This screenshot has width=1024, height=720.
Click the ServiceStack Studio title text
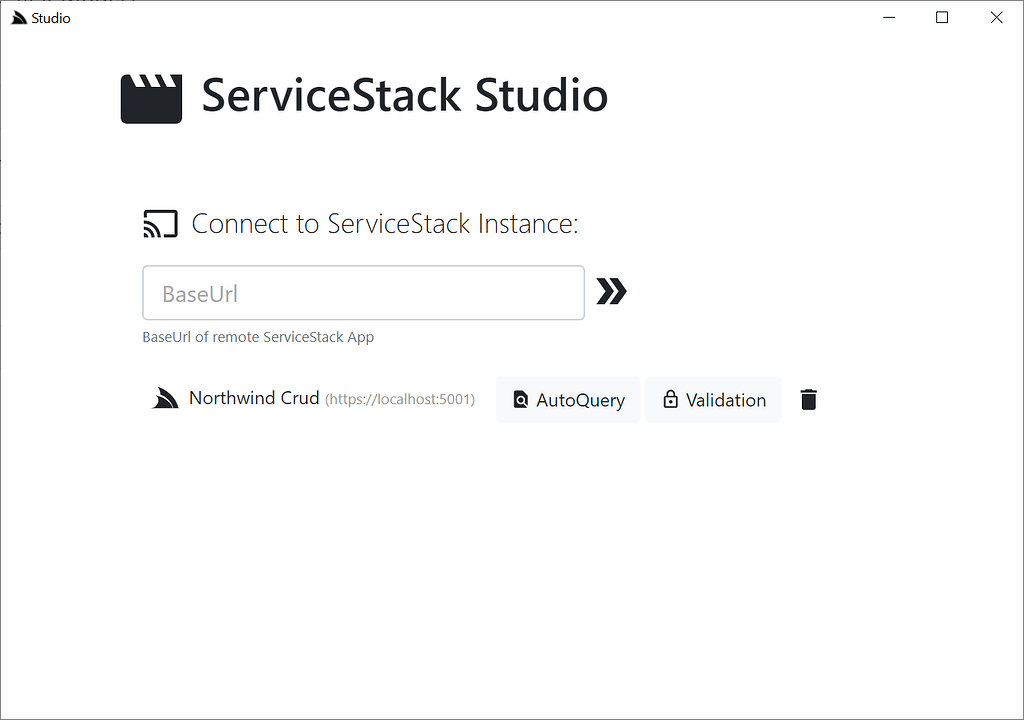404,96
